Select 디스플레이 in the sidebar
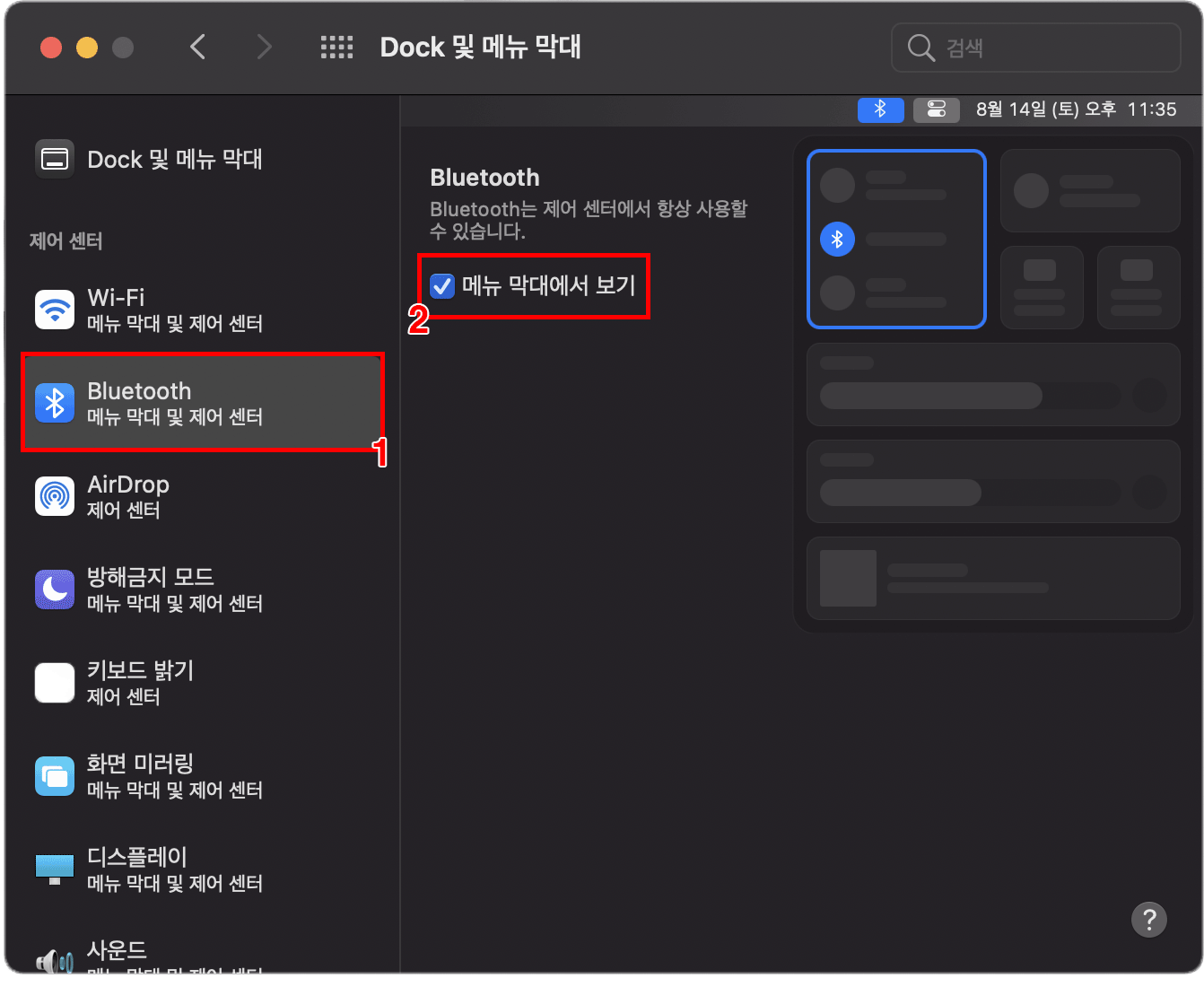 (x=203, y=869)
